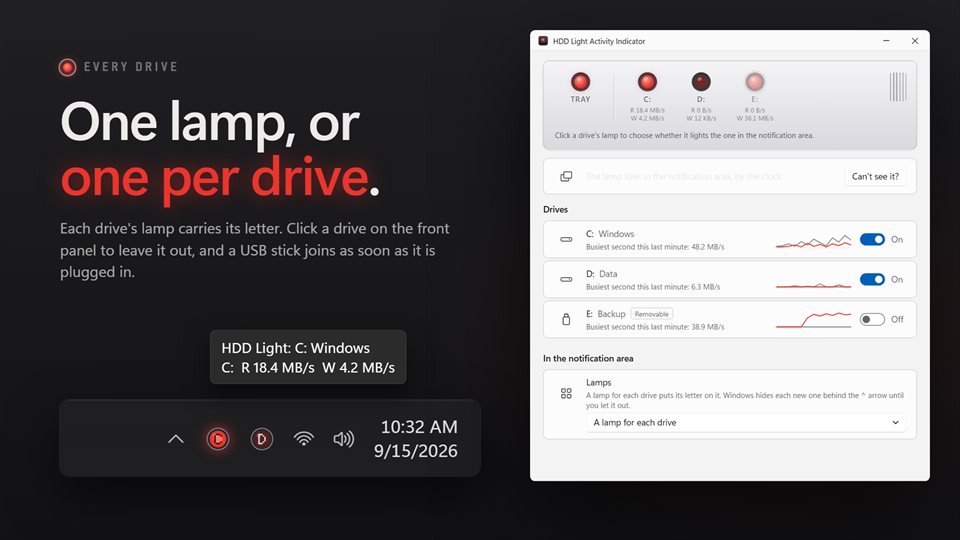
Task: Click the Removable badge on E: Backup
Action: (651, 314)
